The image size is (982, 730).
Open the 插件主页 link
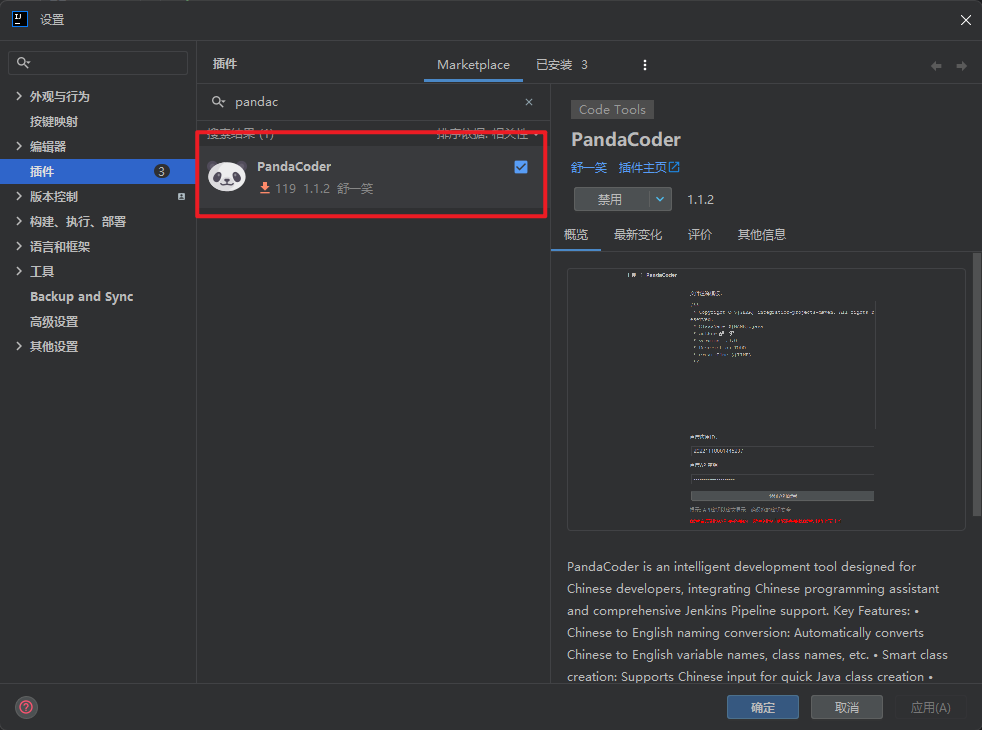coord(649,168)
